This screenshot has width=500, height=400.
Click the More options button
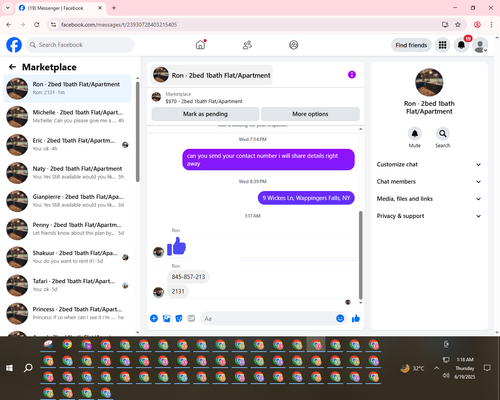(310, 114)
